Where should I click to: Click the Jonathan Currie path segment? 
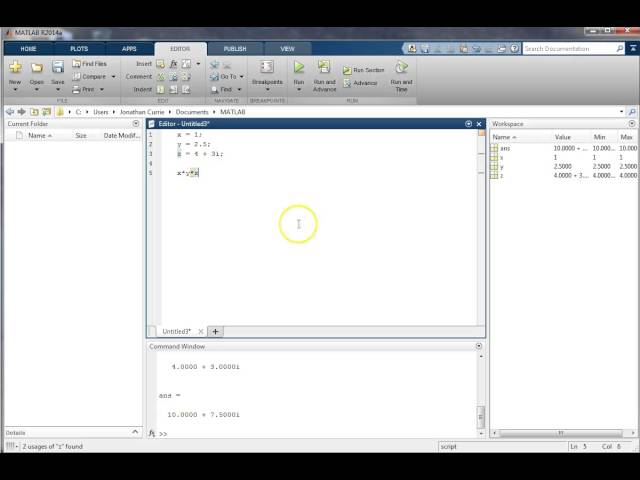tap(142, 112)
